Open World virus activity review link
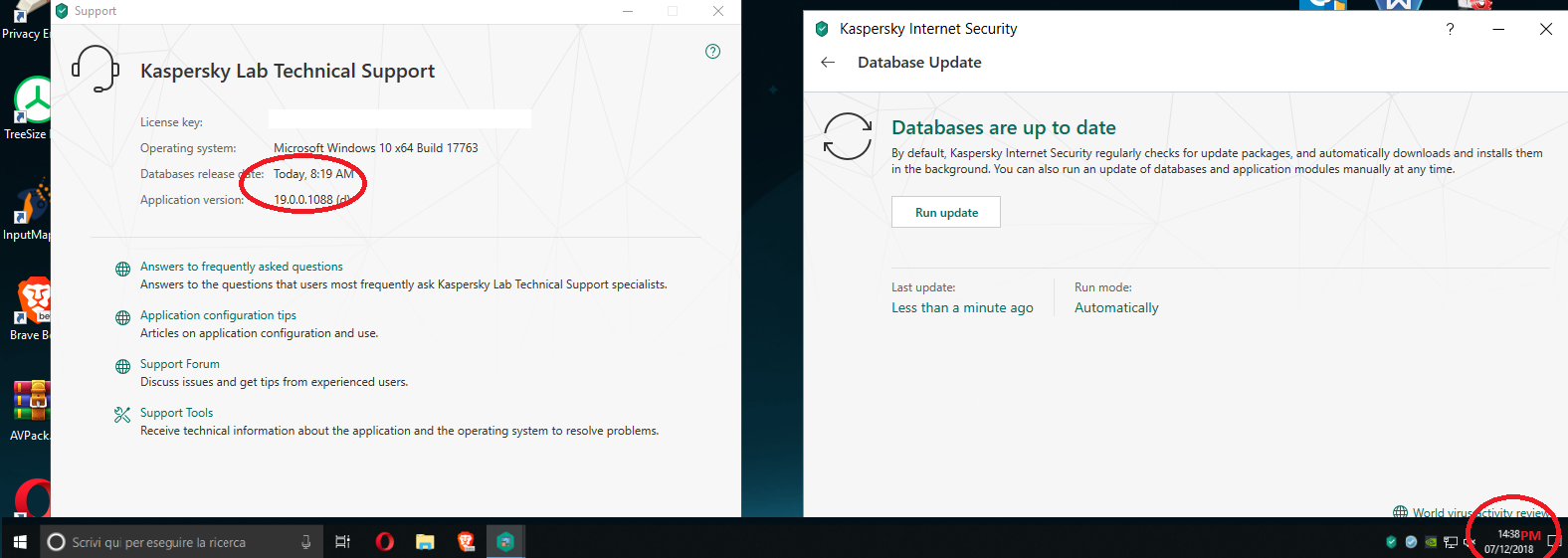 [1480, 513]
